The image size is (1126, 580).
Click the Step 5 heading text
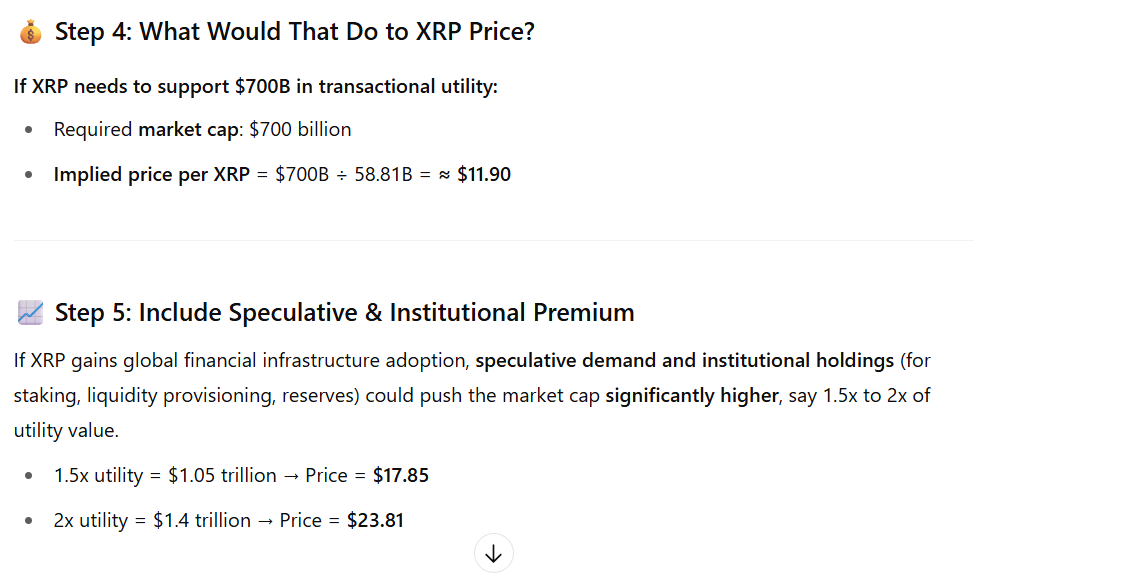344,313
